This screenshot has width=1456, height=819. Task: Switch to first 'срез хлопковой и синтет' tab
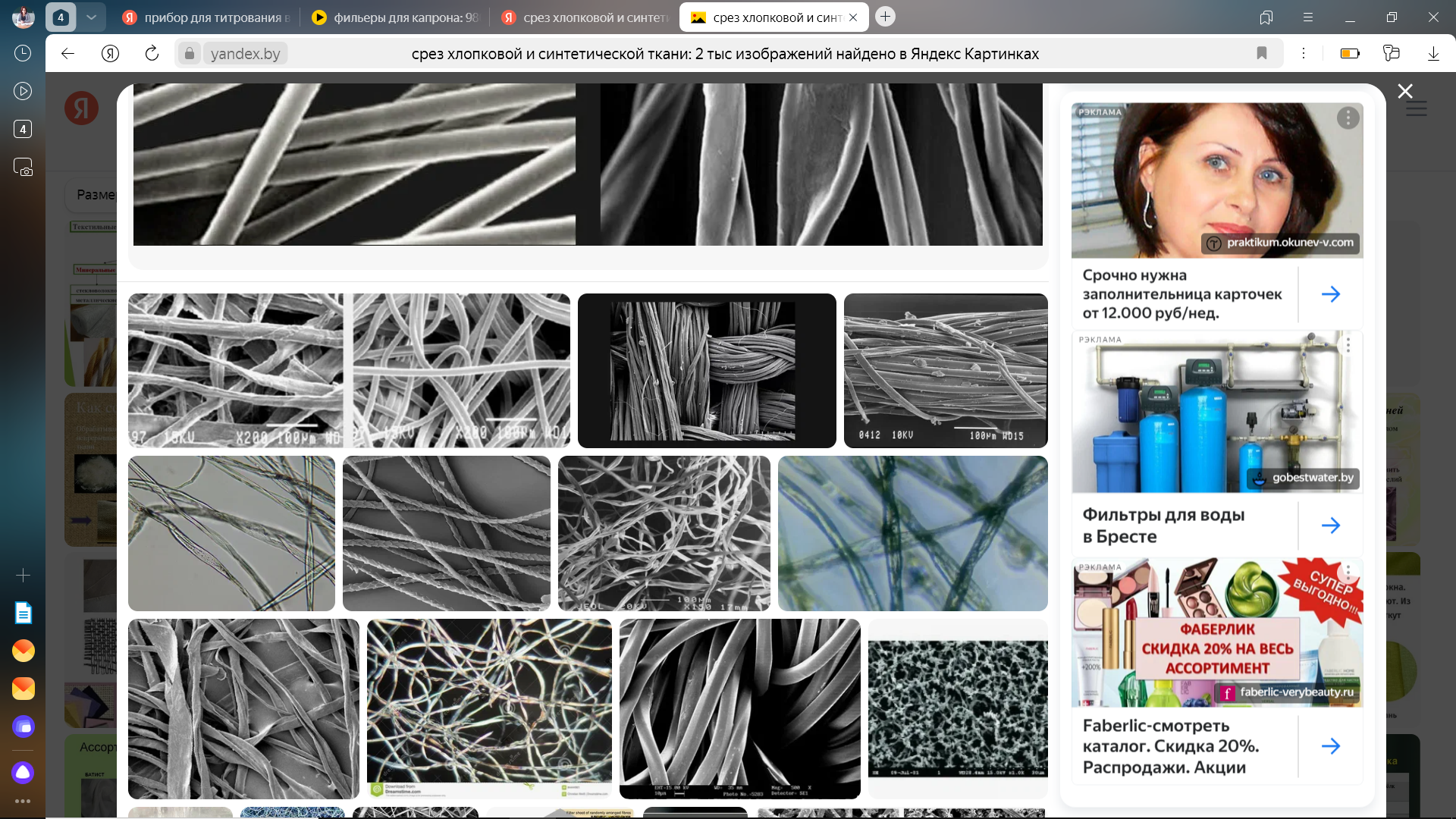tap(584, 17)
